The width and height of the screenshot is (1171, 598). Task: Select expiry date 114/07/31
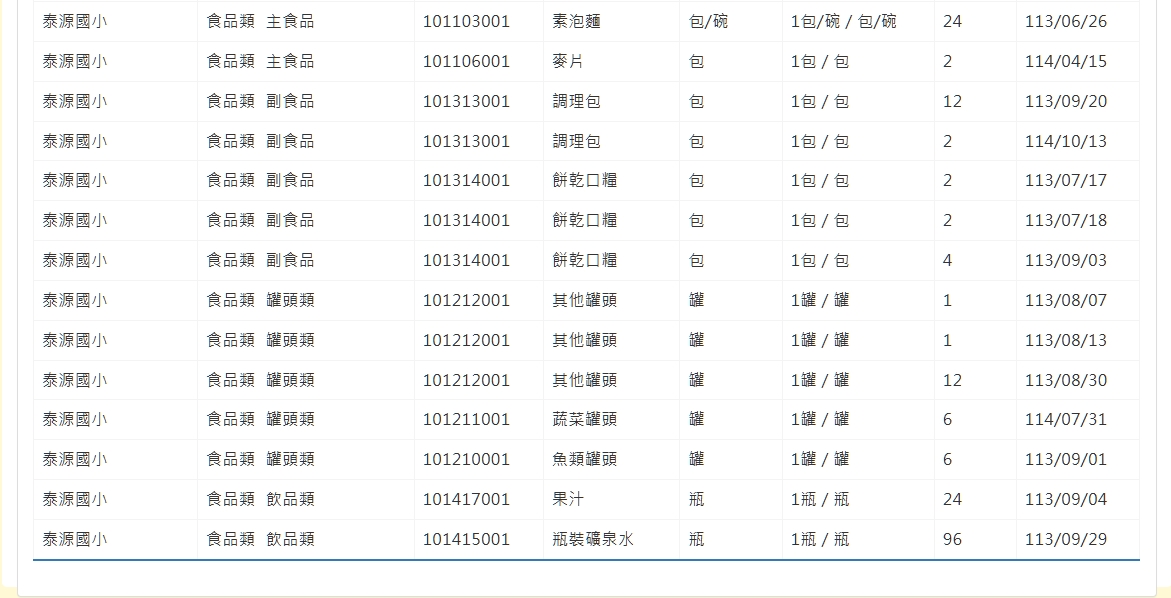(1066, 420)
